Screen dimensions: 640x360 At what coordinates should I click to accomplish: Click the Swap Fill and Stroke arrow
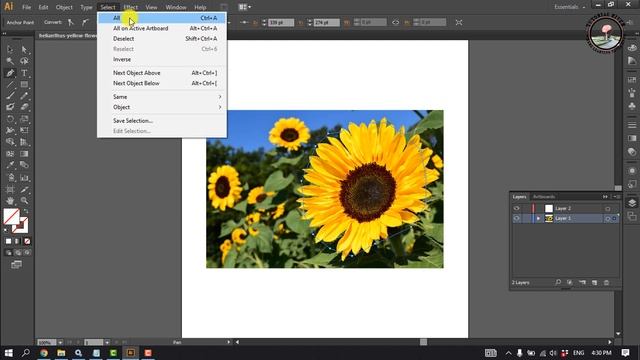[x=25, y=211]
